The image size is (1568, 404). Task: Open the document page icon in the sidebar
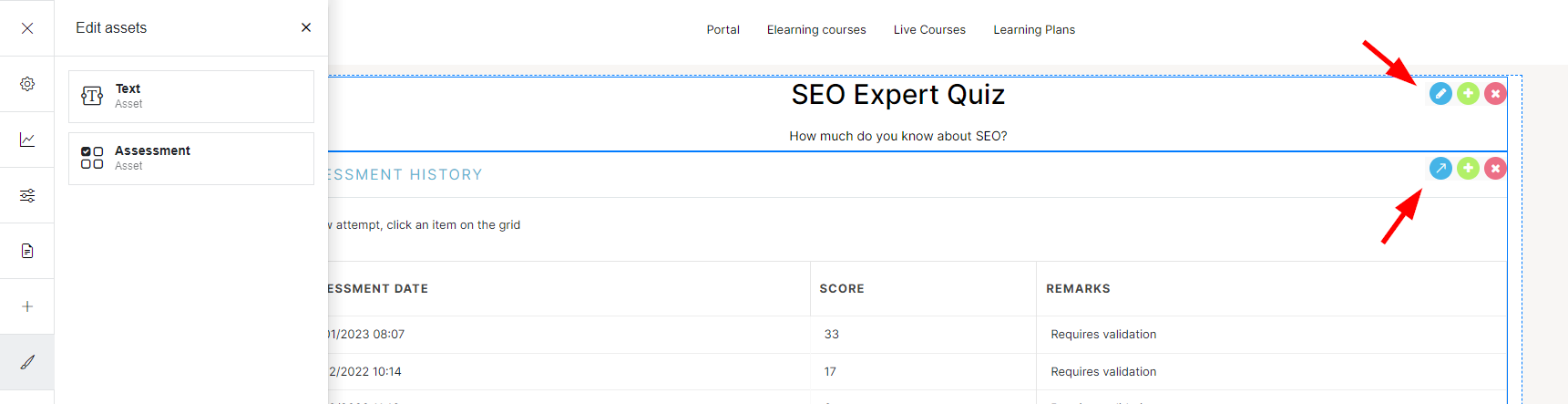pyautogui.click(x=27, y=251)
